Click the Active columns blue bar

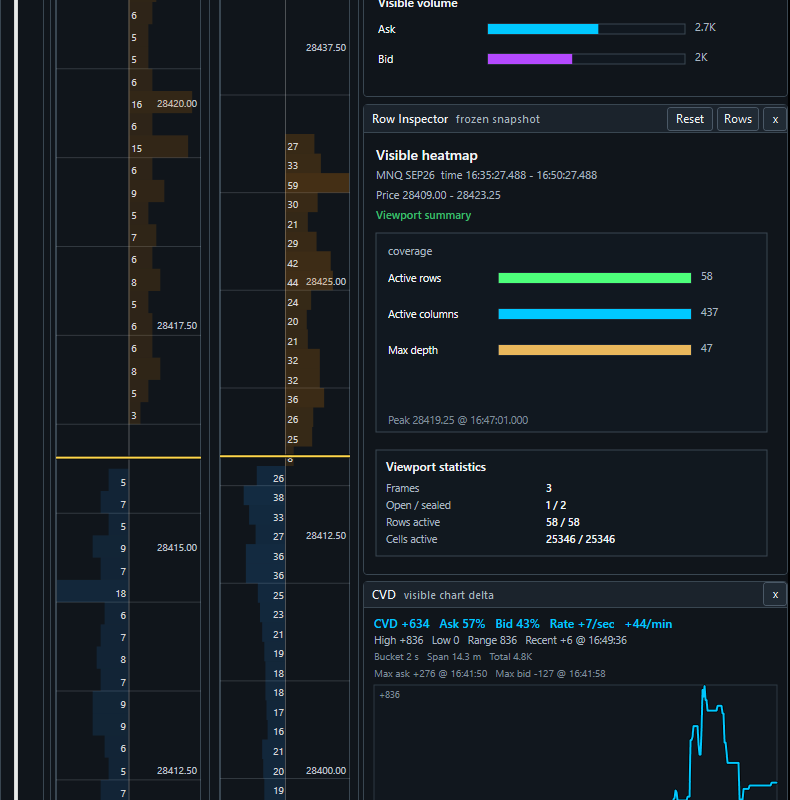595,314
